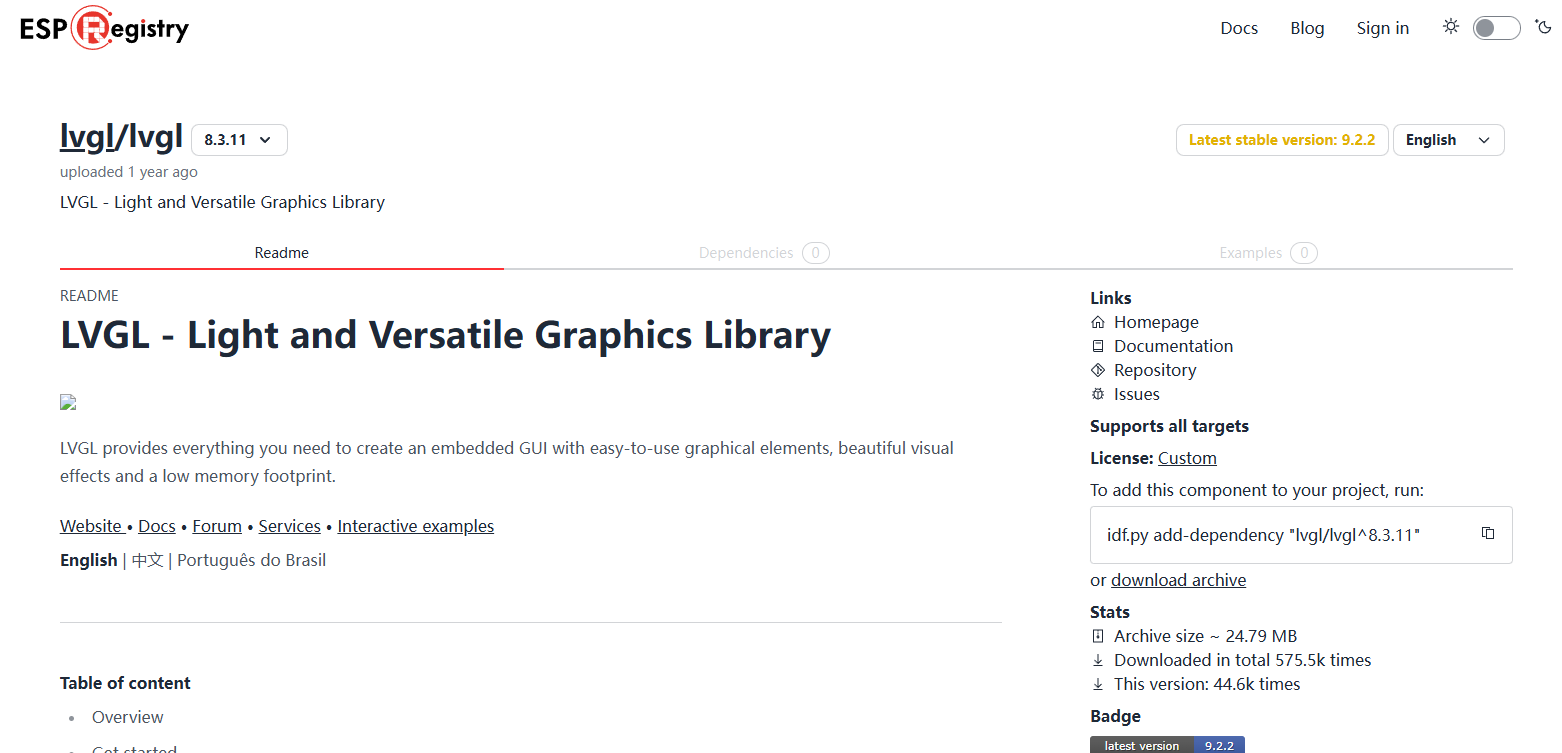Open the Blog page
This screenshot has height=753, width=1562.
[x=1307, y=28]
